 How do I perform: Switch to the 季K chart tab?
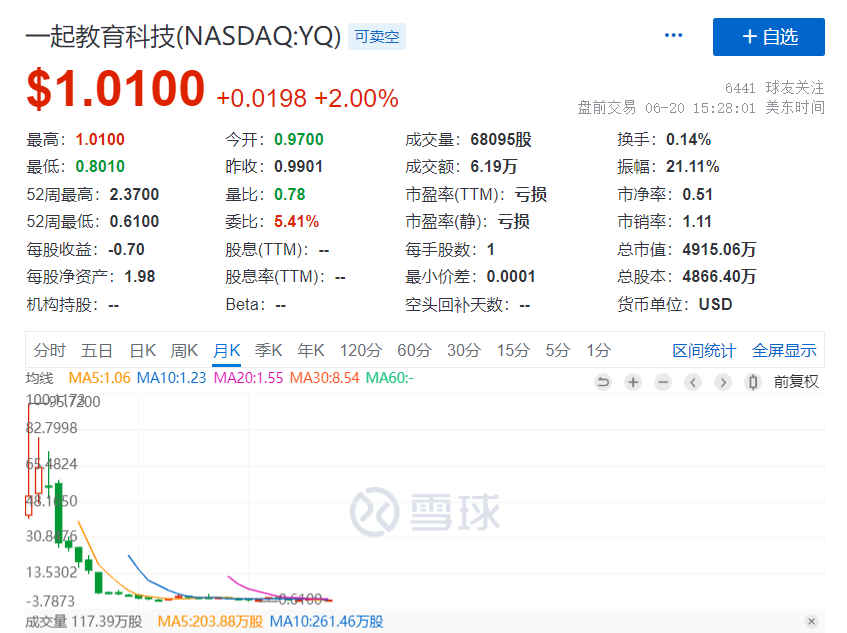coord(269,350)
